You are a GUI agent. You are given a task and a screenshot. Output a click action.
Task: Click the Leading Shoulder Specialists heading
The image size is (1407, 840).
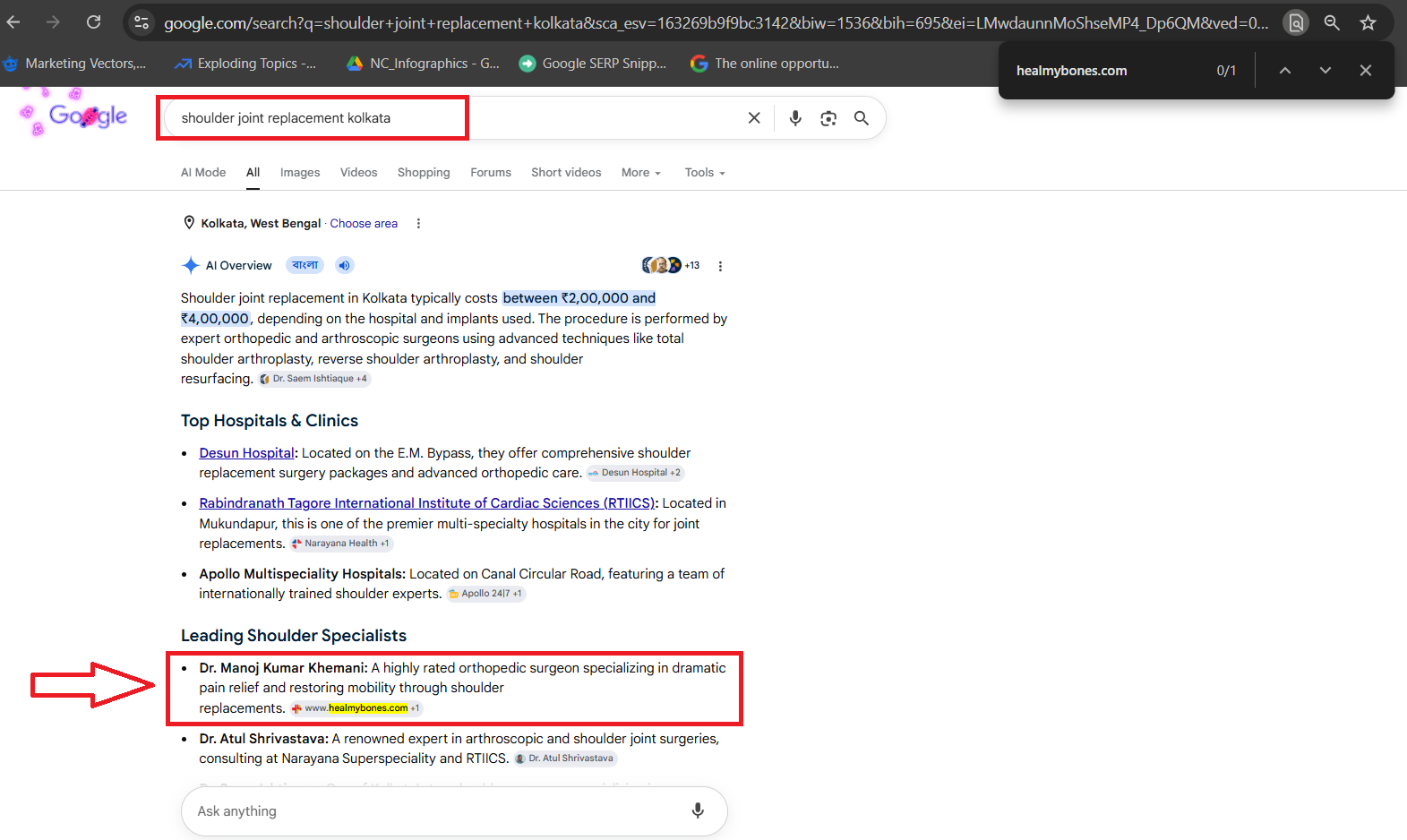click(x=294, y=636)
